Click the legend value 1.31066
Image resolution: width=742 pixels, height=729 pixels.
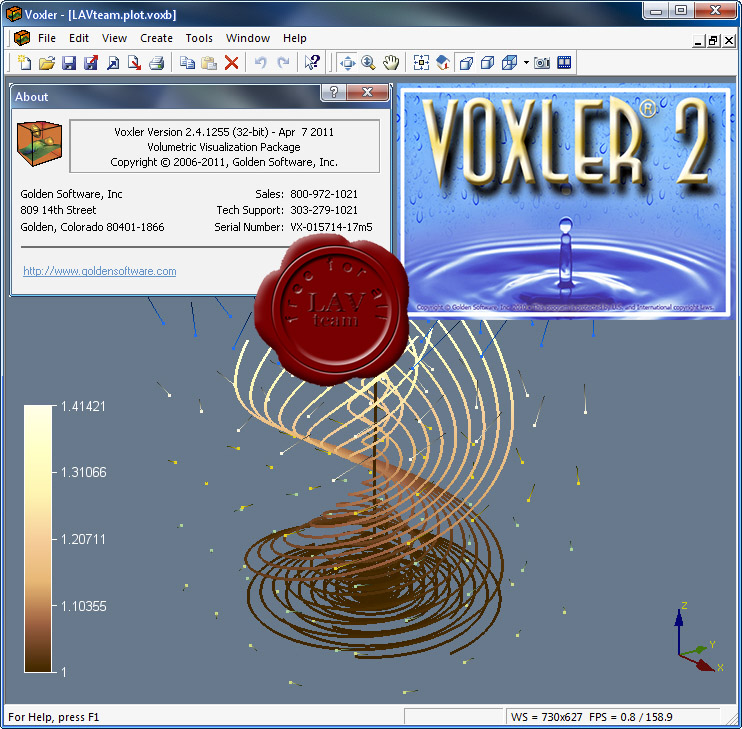(x=84, y=472)
